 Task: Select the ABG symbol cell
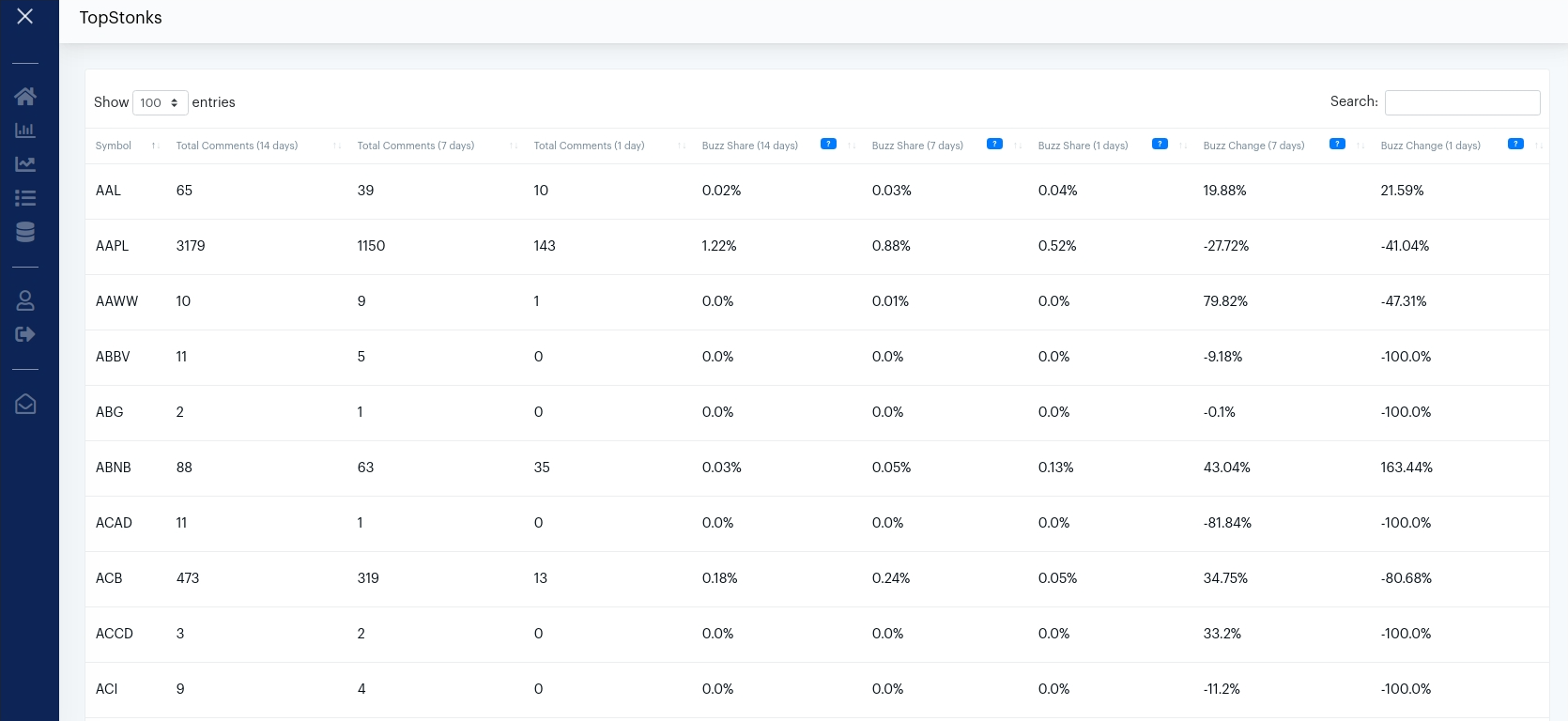(110, 412)
